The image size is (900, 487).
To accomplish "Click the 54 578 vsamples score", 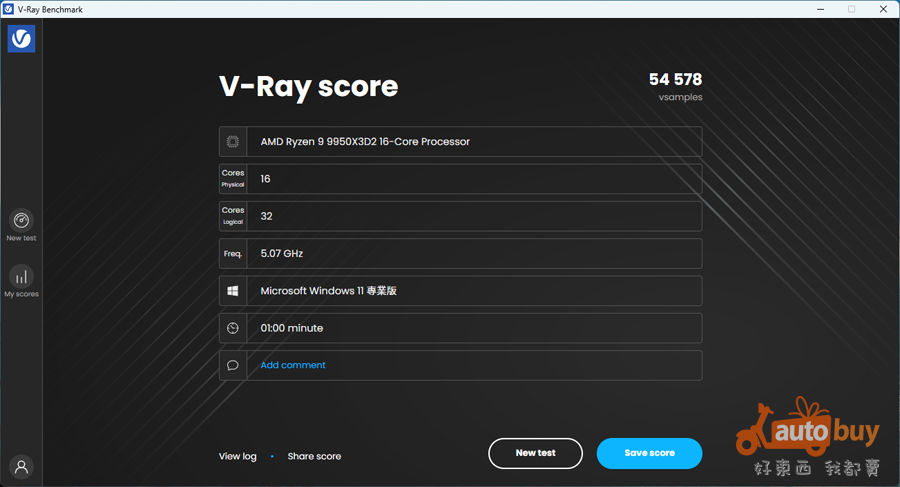I will (675, 80).
